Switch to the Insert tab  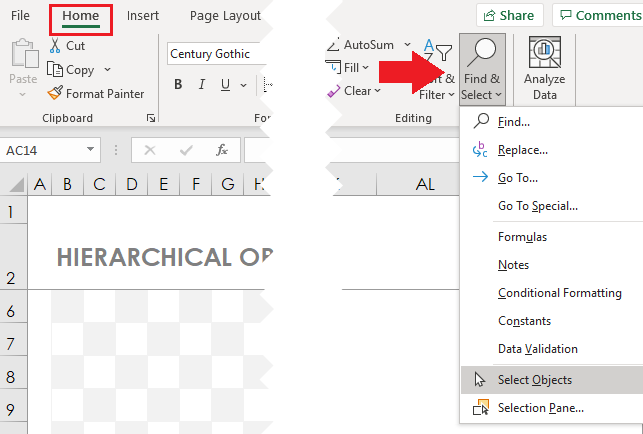point(143,16)
